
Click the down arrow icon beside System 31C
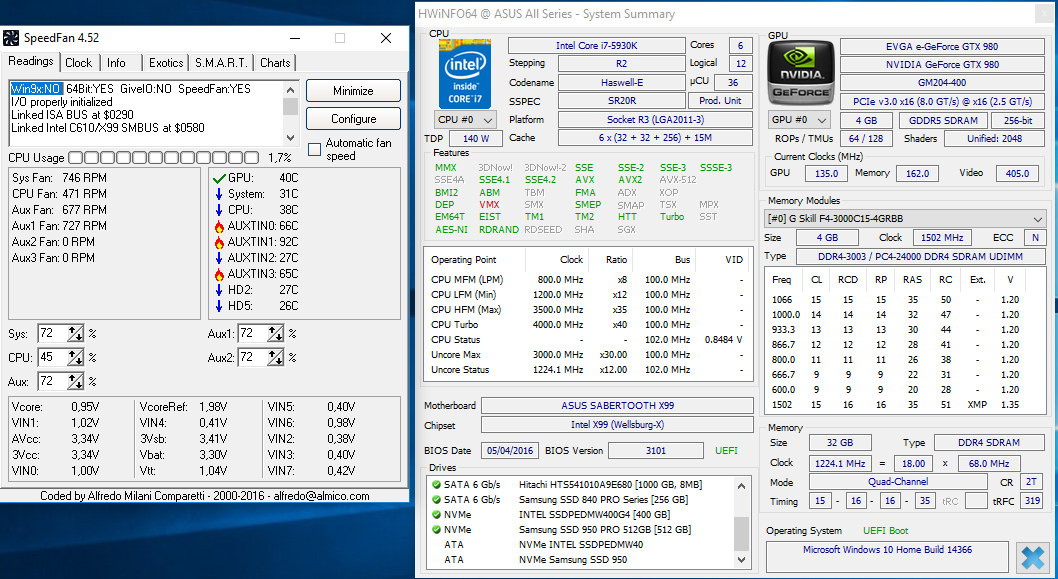point(219,194)
